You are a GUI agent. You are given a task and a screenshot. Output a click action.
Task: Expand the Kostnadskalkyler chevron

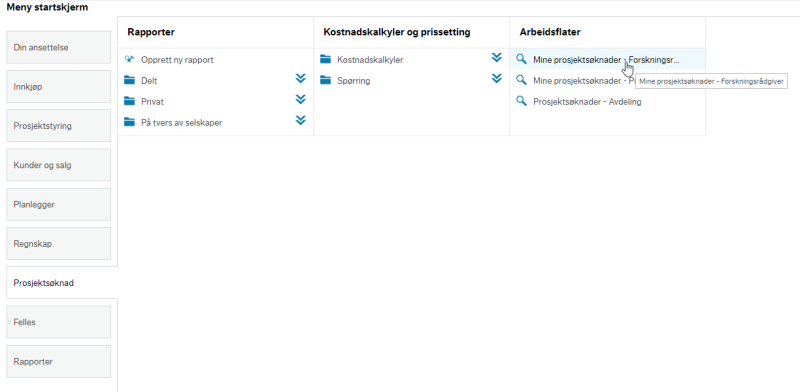click(x=496, y=57)
